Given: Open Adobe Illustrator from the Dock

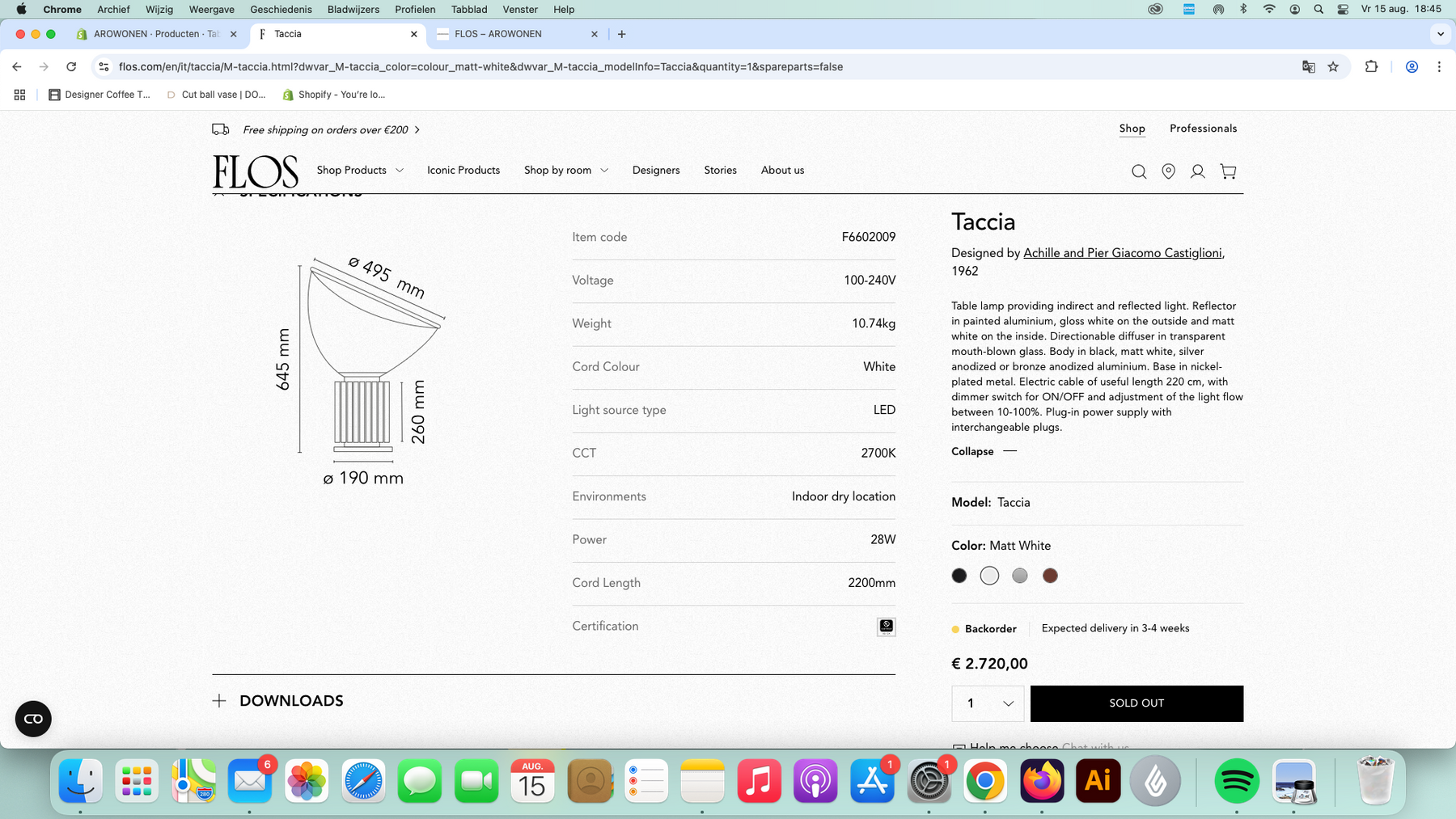Looking at the screenshot, I should pyautogui.click(x=1098, y=781).
